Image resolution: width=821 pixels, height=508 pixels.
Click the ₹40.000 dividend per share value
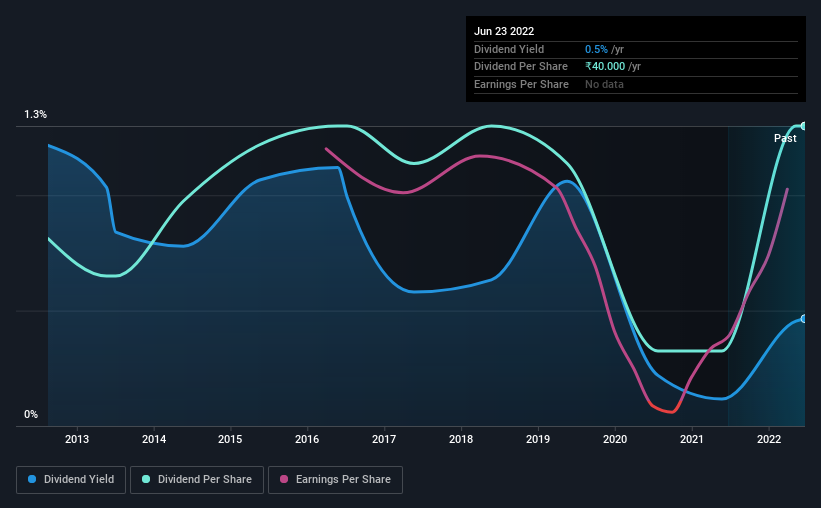click(x=605, y=67)
